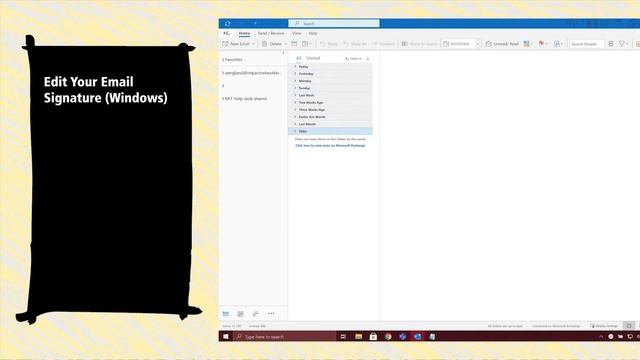Expand the Last Month message group
The image size is (640, 360).
coord(295,124)
